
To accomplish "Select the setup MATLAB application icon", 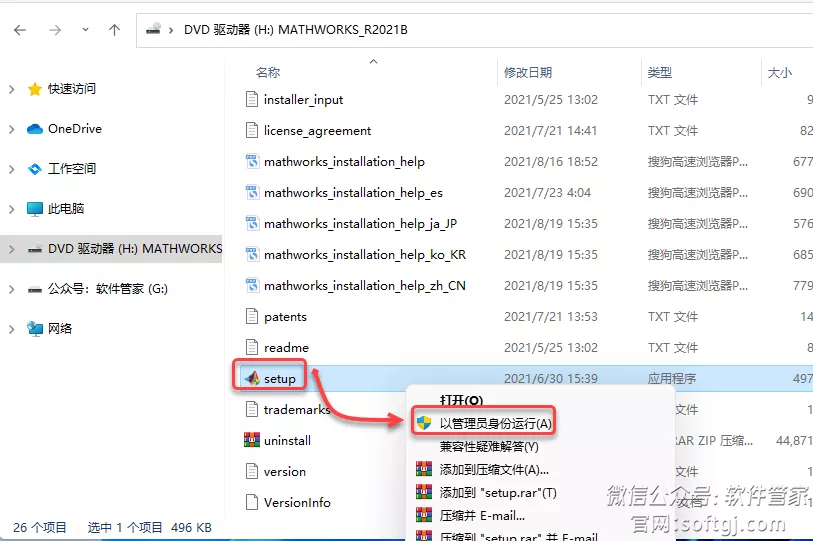I will [253, 378].
